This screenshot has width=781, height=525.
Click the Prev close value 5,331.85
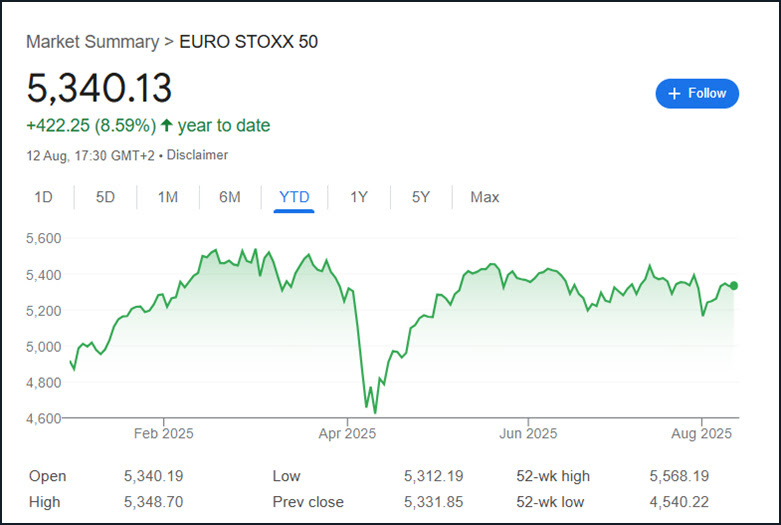tap(433, 502)
